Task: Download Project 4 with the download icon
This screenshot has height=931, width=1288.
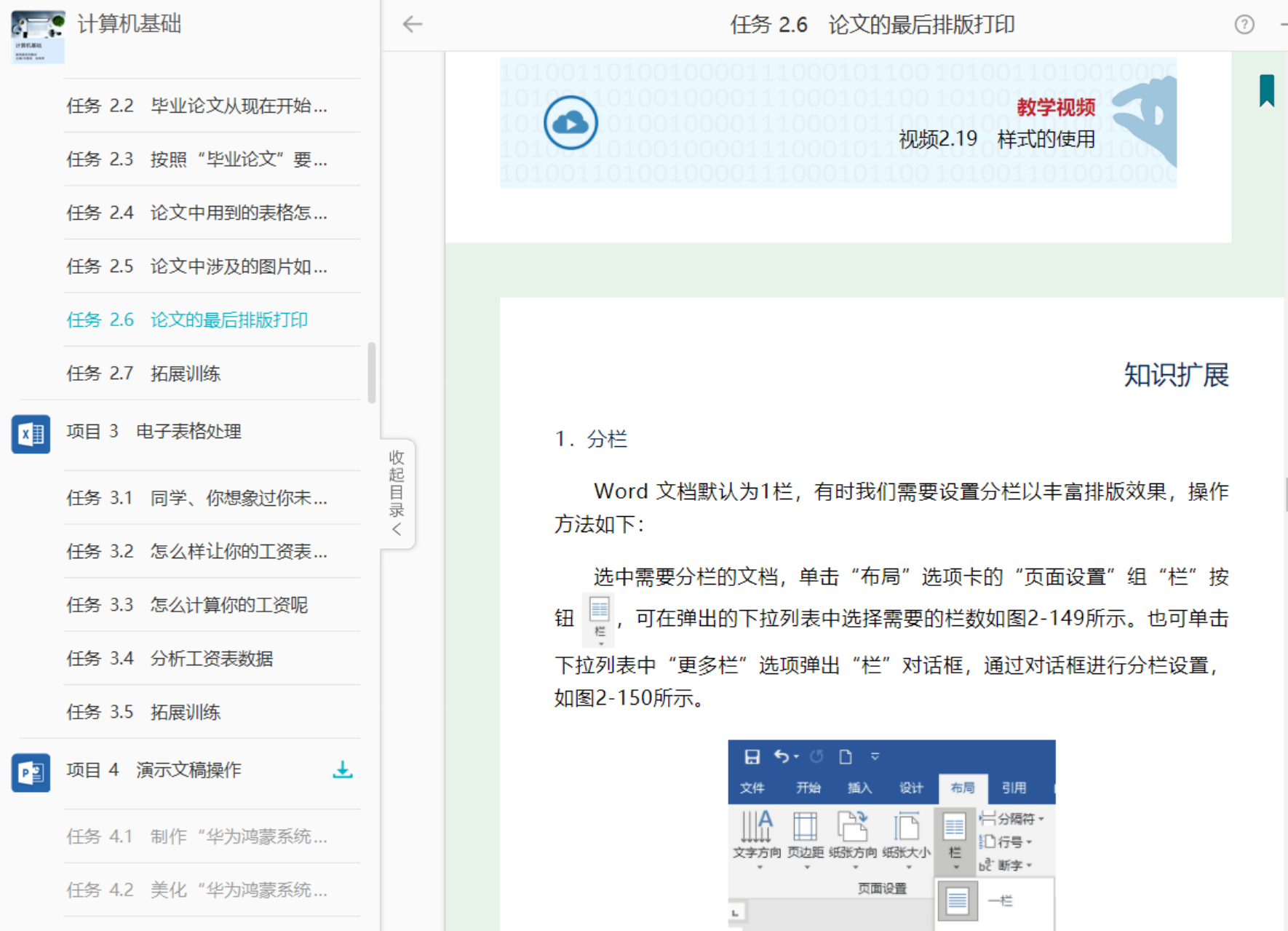Action: click(x=342, y=770)
